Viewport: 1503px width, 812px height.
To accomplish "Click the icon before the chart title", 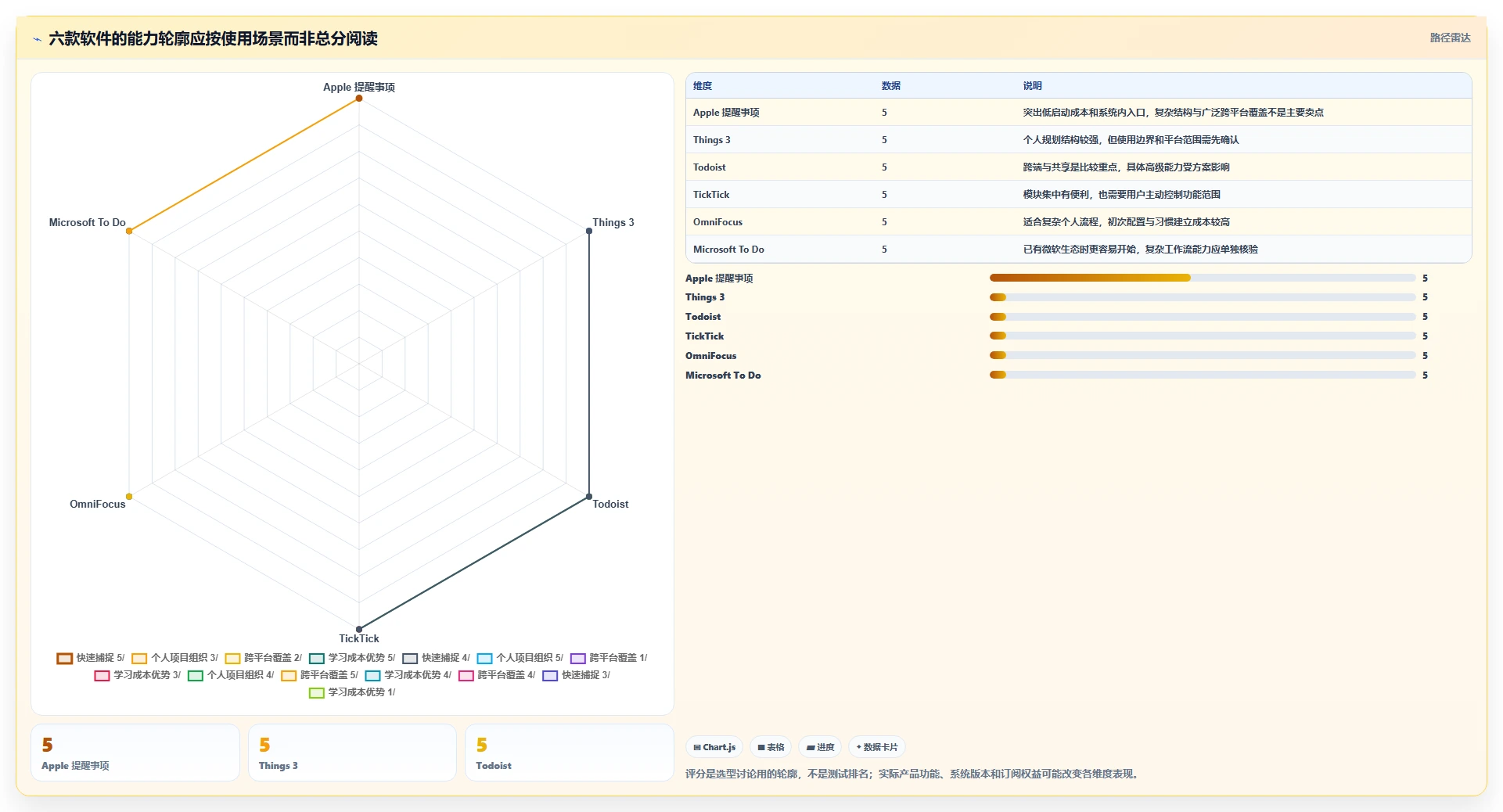I will pyautogui.click(x=37, y=39).
